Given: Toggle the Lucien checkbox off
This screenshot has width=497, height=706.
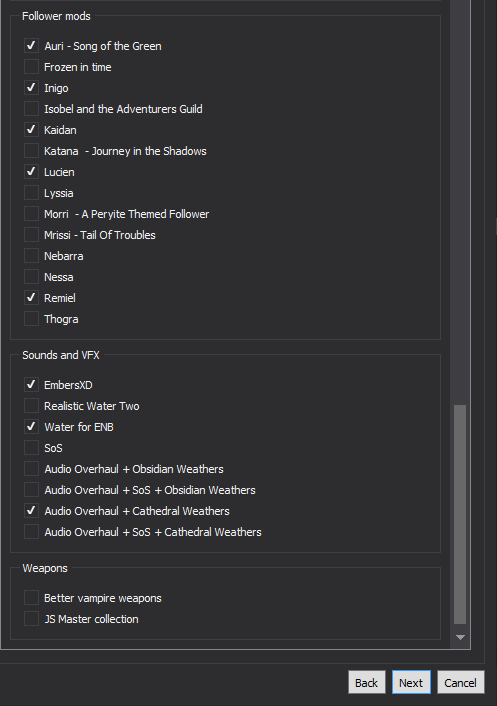Looking at the screenshot, I should pyautogui.click(x=31, y=172).
